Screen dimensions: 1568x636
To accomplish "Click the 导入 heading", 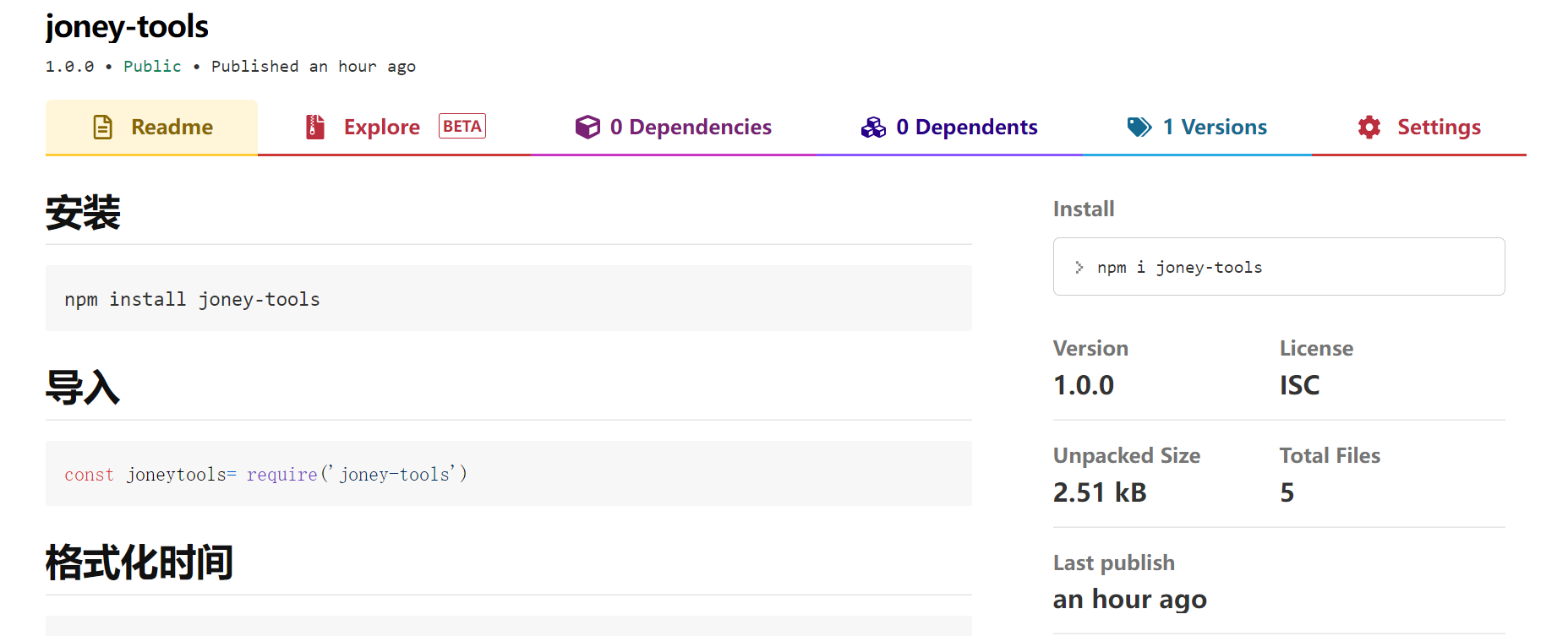I will [83, 388].
